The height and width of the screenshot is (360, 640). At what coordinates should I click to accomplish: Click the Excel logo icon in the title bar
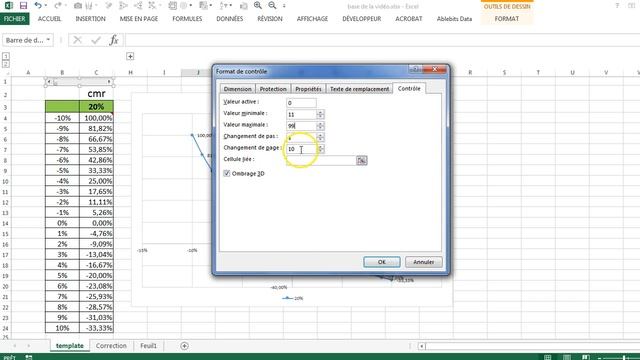(8, 6)
